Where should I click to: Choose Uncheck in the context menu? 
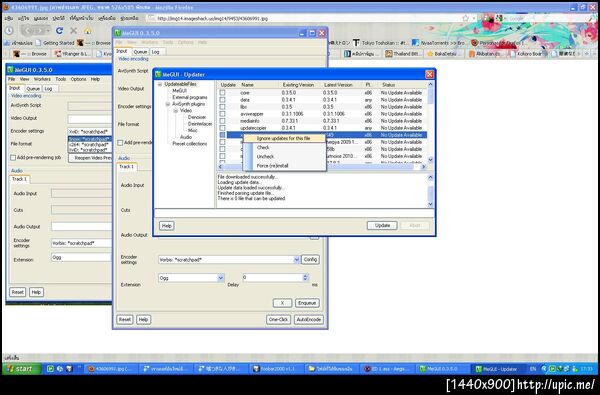point(265,157)
